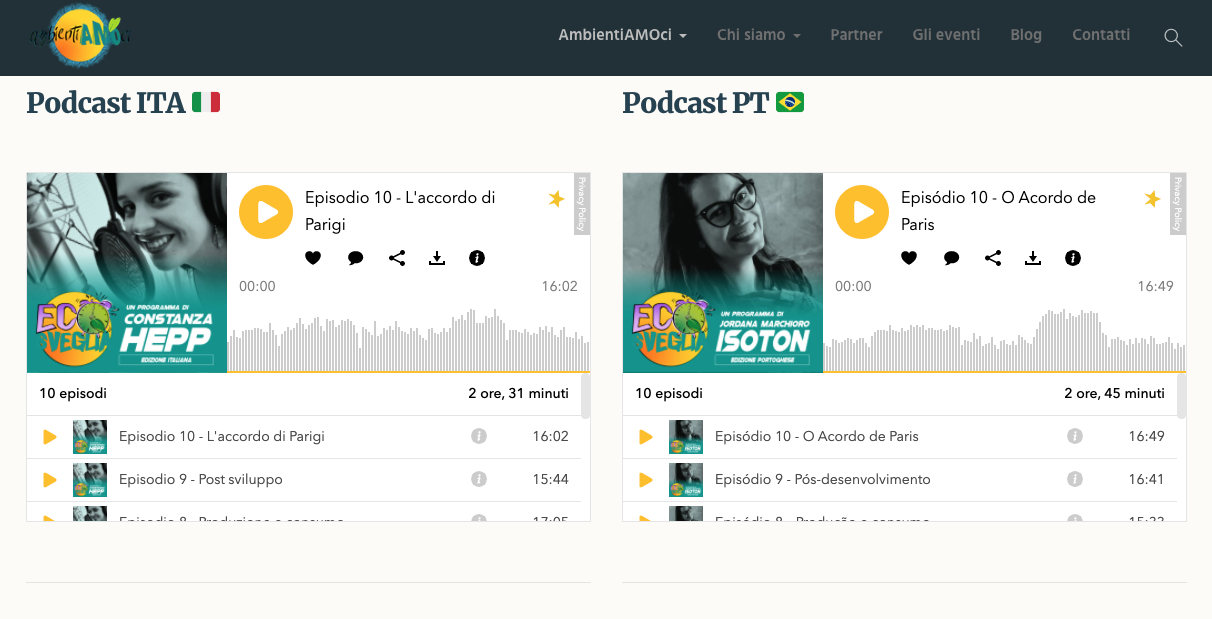
Task: Open the Partner menu item
Action: (x=856, y=35)
